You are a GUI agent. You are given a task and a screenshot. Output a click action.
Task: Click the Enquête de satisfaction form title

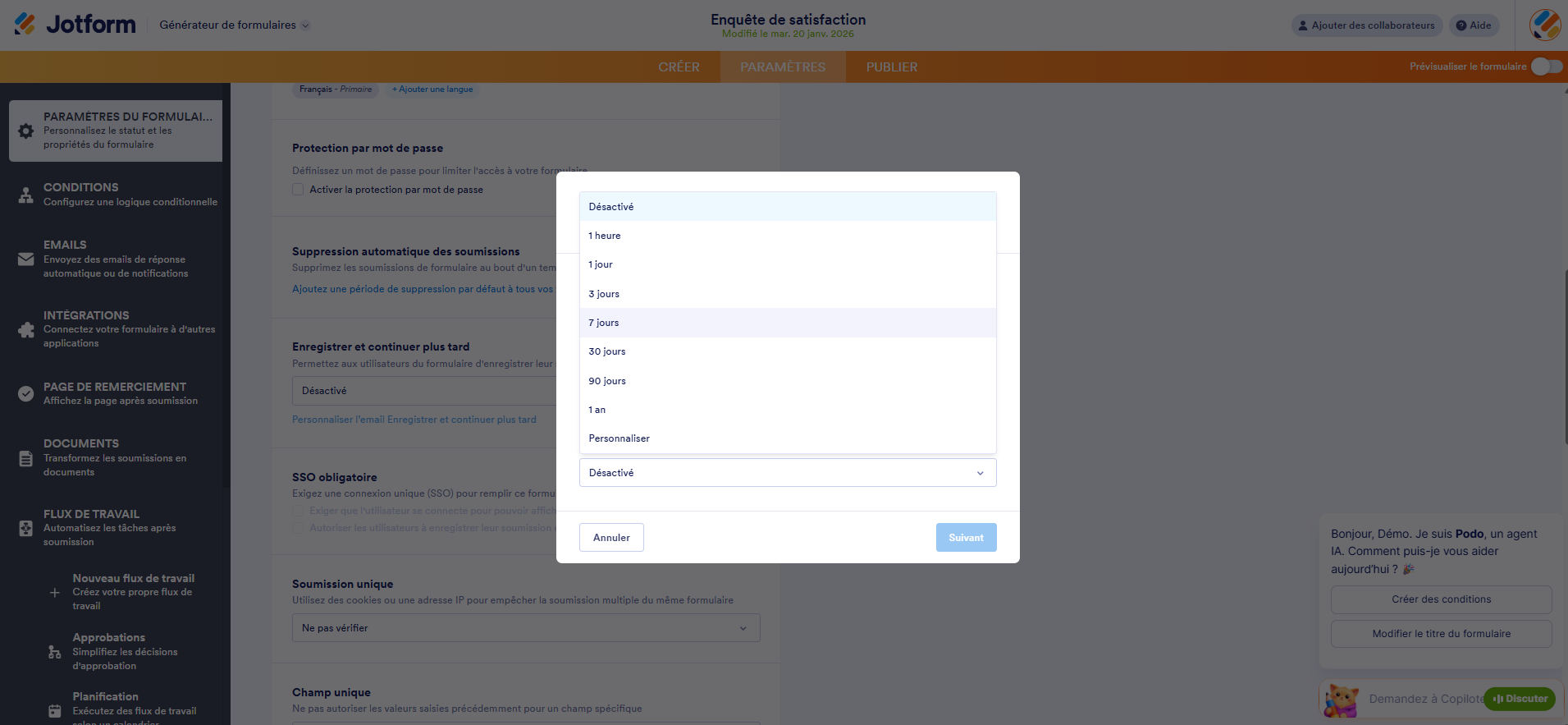tap(788, 20)
